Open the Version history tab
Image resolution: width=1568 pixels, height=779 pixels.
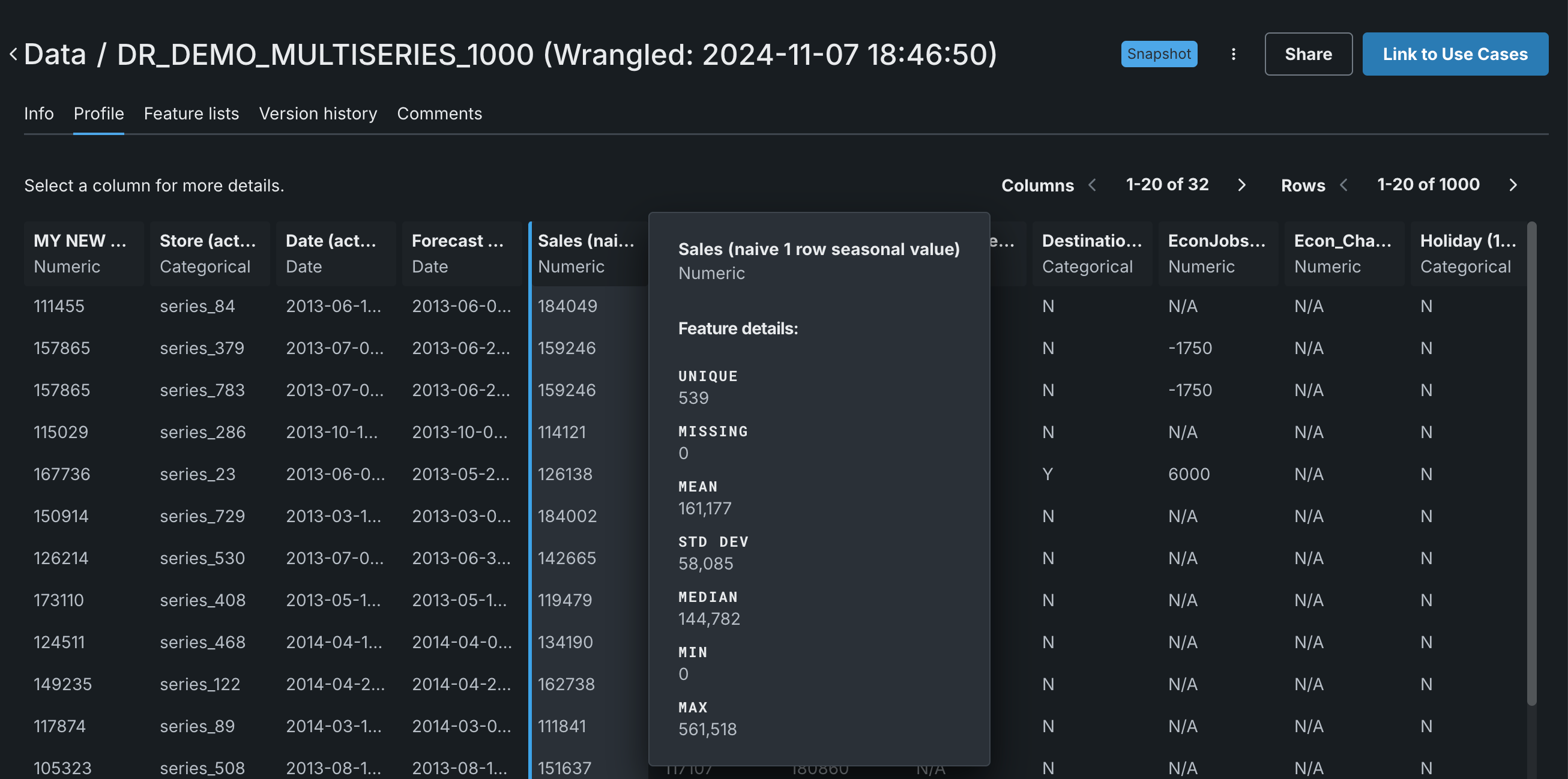point(318,114)
